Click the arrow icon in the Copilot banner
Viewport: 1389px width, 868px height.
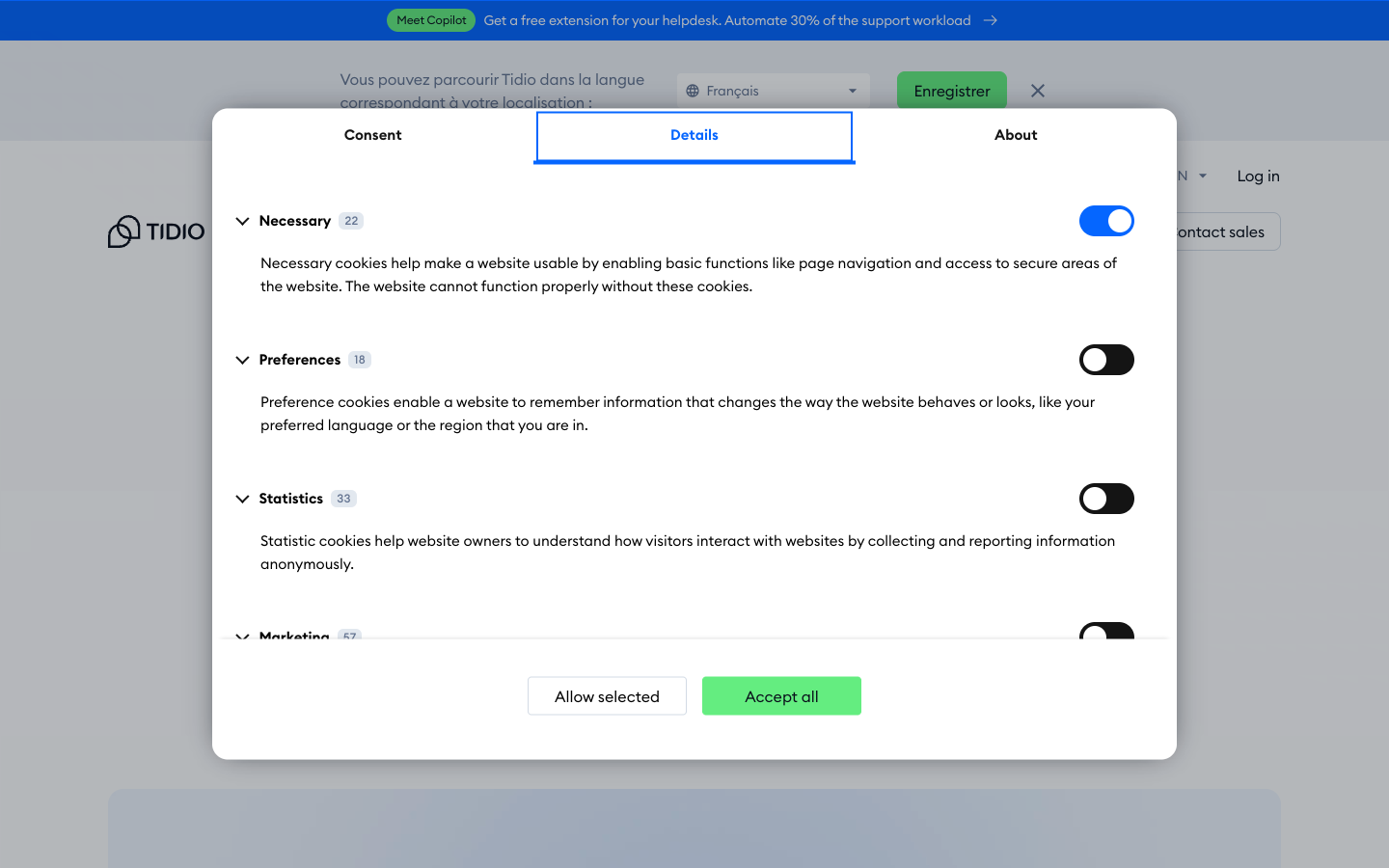click(990, 19)
